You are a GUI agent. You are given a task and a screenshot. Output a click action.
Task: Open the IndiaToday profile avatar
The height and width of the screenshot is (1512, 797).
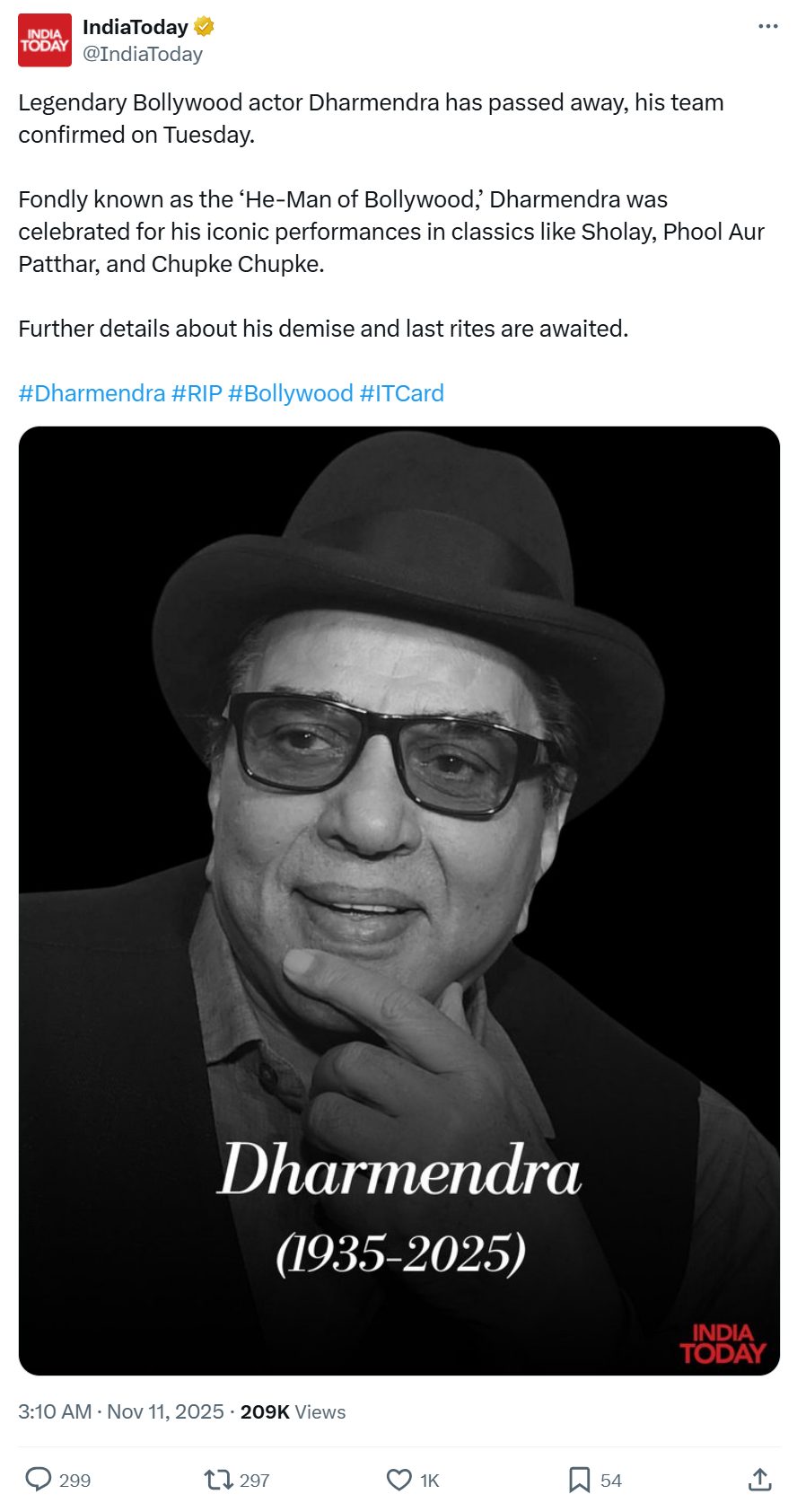pos(45,40)
